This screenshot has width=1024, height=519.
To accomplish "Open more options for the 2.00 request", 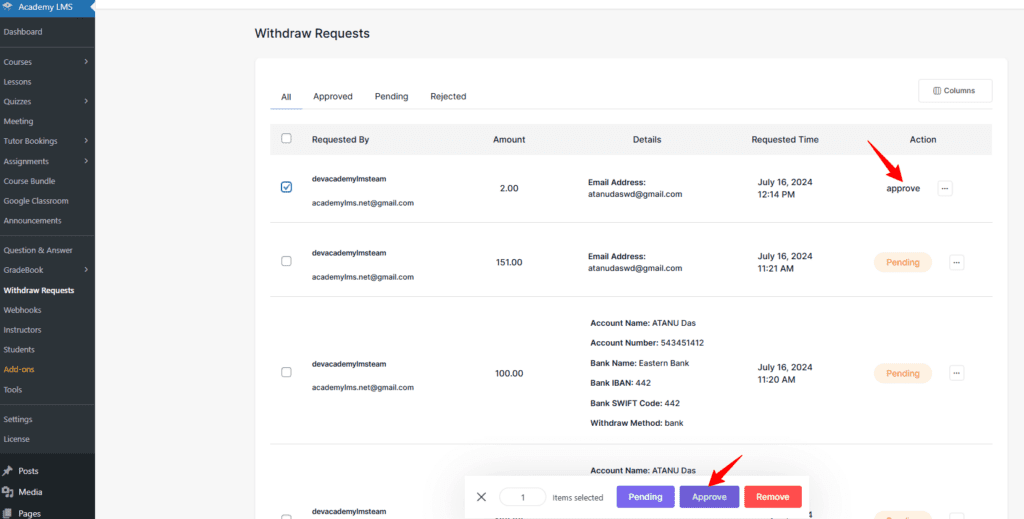I will pos(945,188).
